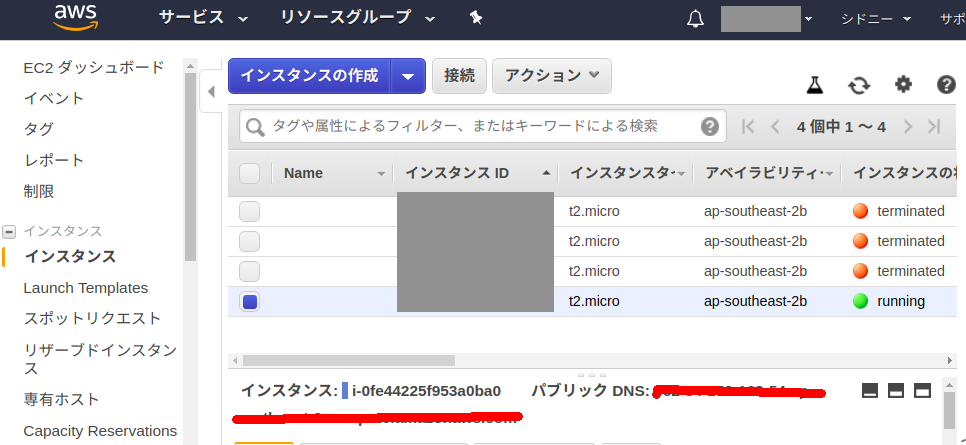Viewport: 966px width, 445px height.
Task: Check the first terminated instance row checkbox
Action: click(250, 211)
